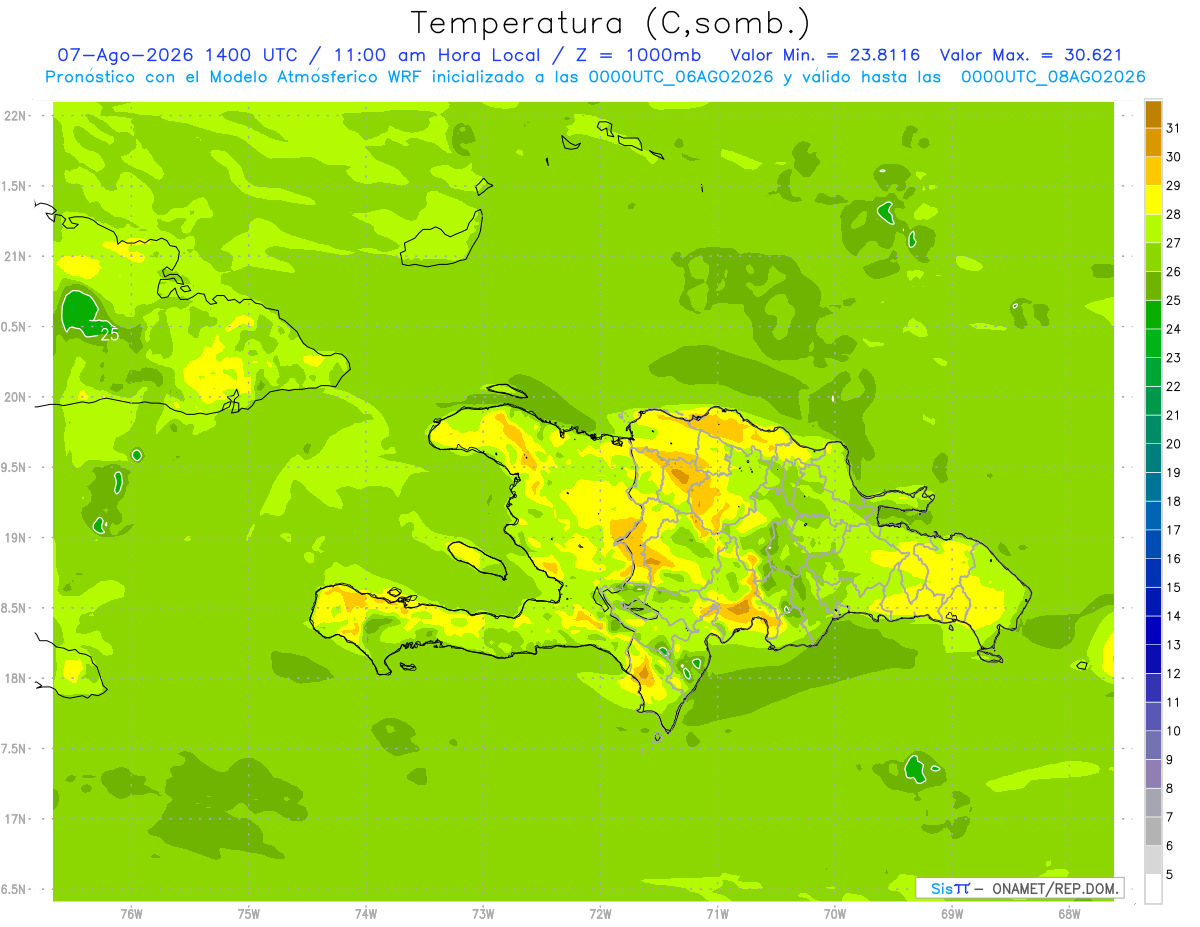
Task: Click the '0000UTC_08AGO2026' valid-until time
Action: coord(1052,77)
